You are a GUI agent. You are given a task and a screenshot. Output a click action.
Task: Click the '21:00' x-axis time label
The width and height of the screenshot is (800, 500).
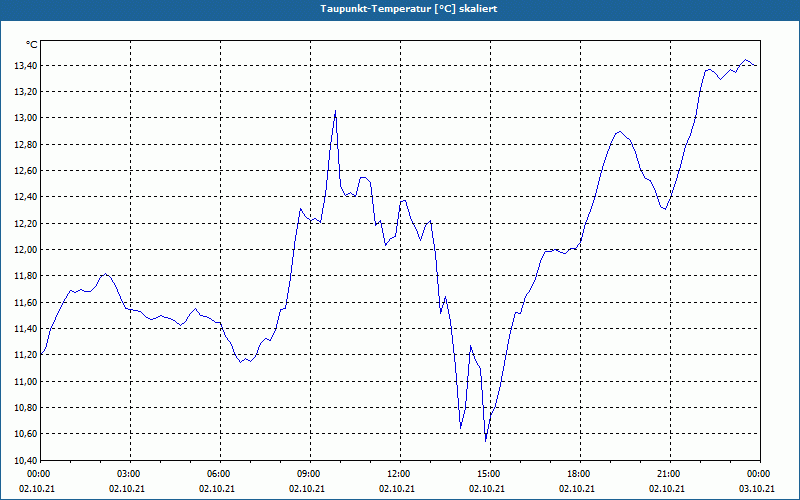point(670,474)
